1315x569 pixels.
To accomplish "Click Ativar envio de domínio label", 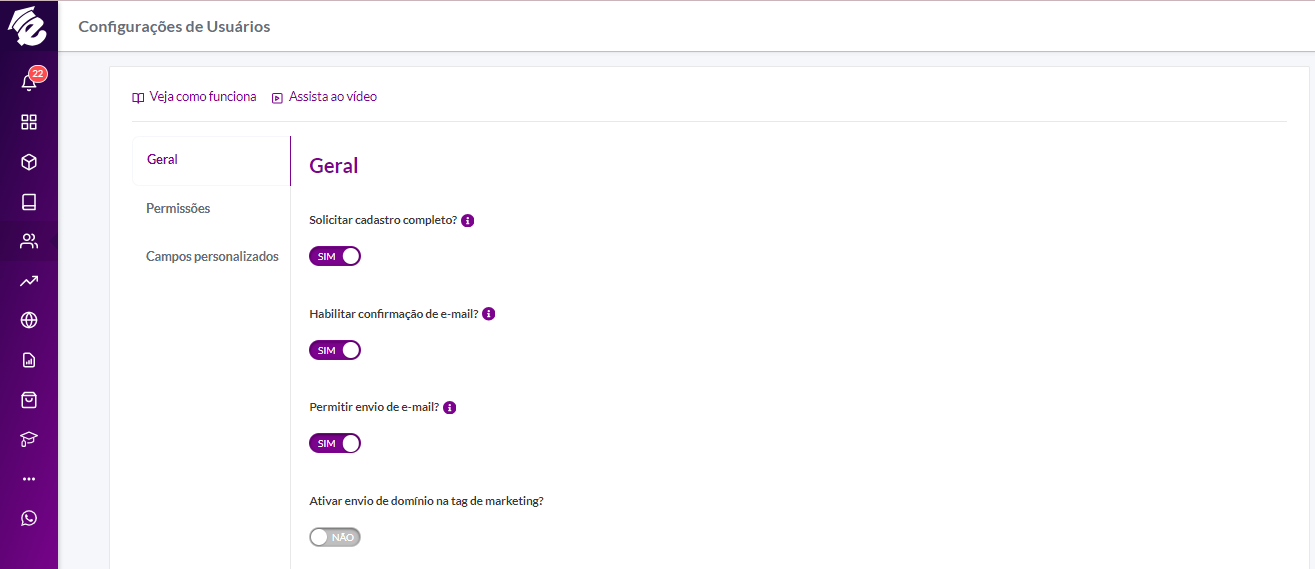I will (426, 501).
